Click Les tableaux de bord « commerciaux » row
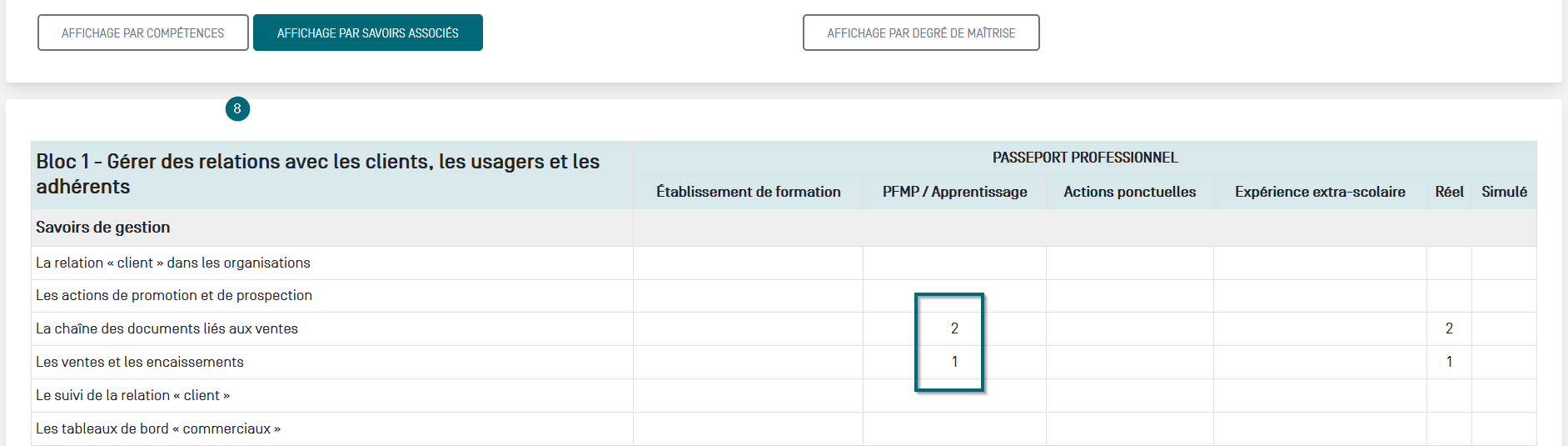1568x446 pixels. [x=158, y=428]
